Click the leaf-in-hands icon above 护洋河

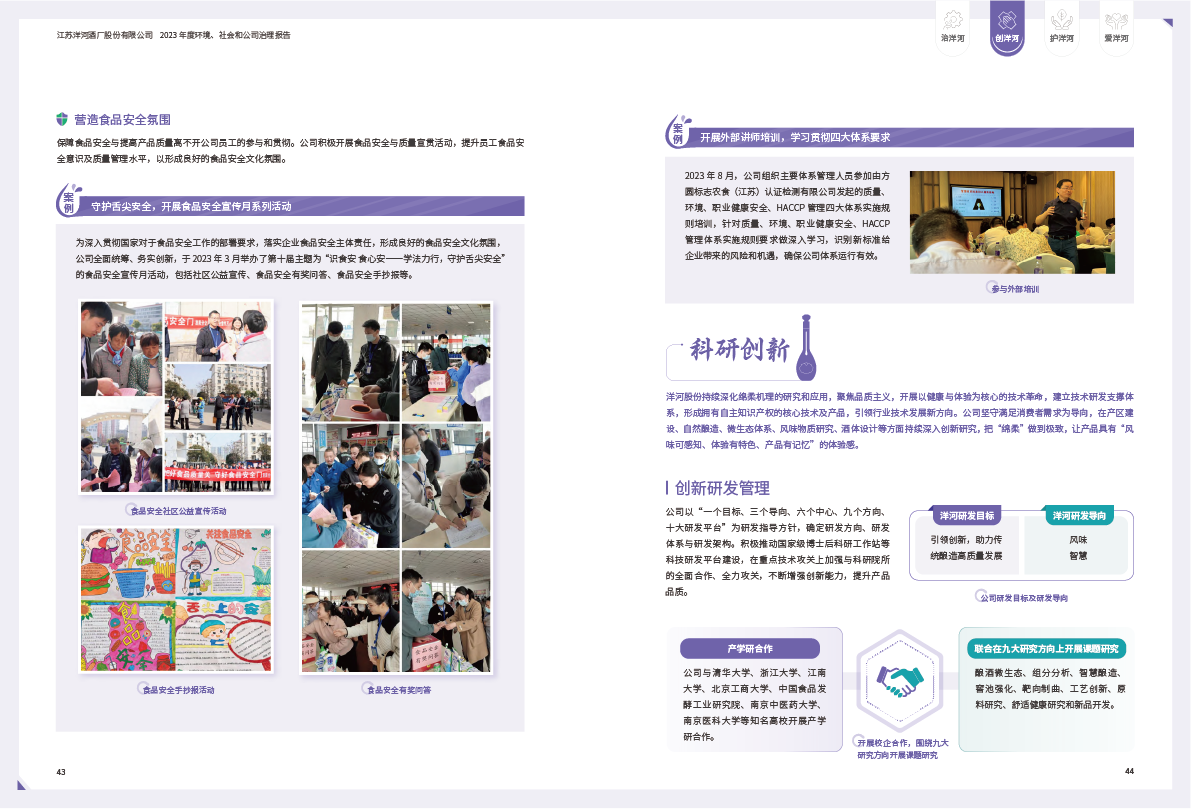tap(1061, 18)
